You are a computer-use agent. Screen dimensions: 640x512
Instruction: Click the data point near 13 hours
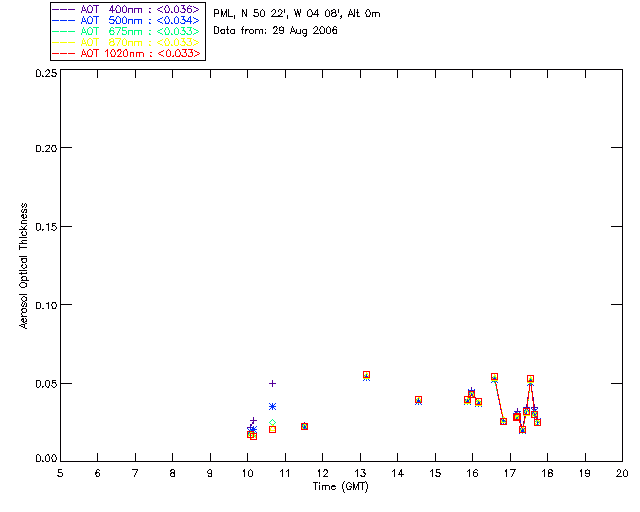pos(366,375)
